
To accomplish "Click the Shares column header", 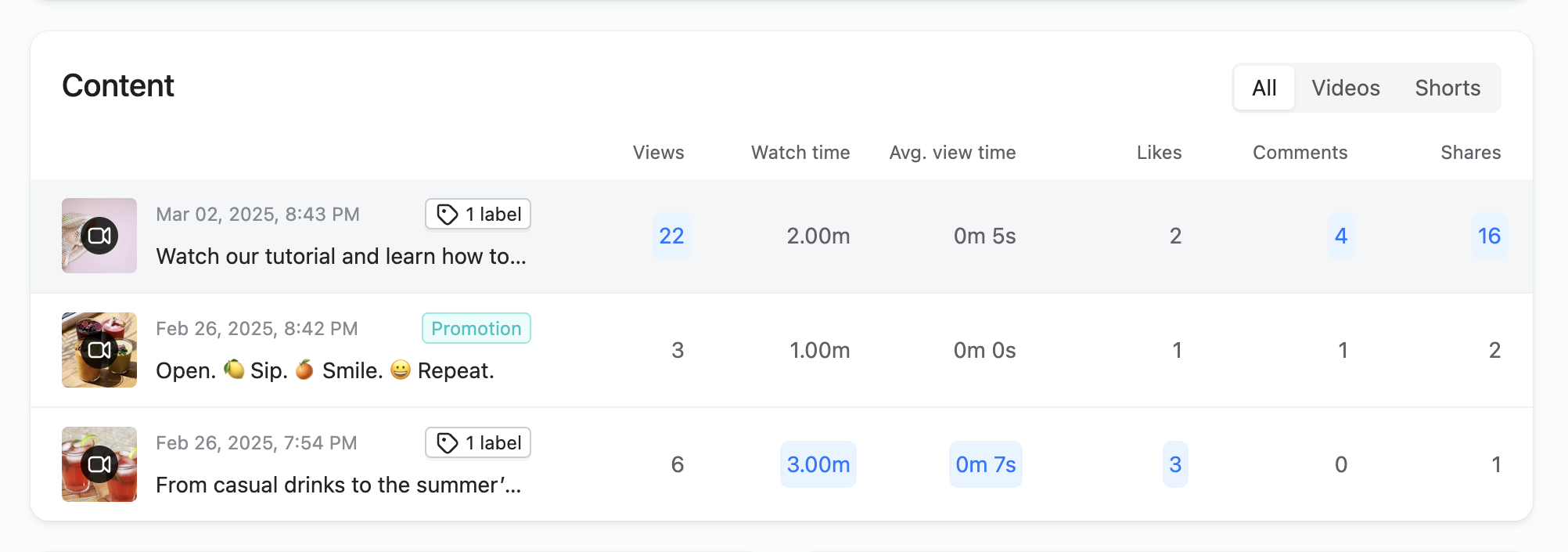I will (x=1470, y=153).
